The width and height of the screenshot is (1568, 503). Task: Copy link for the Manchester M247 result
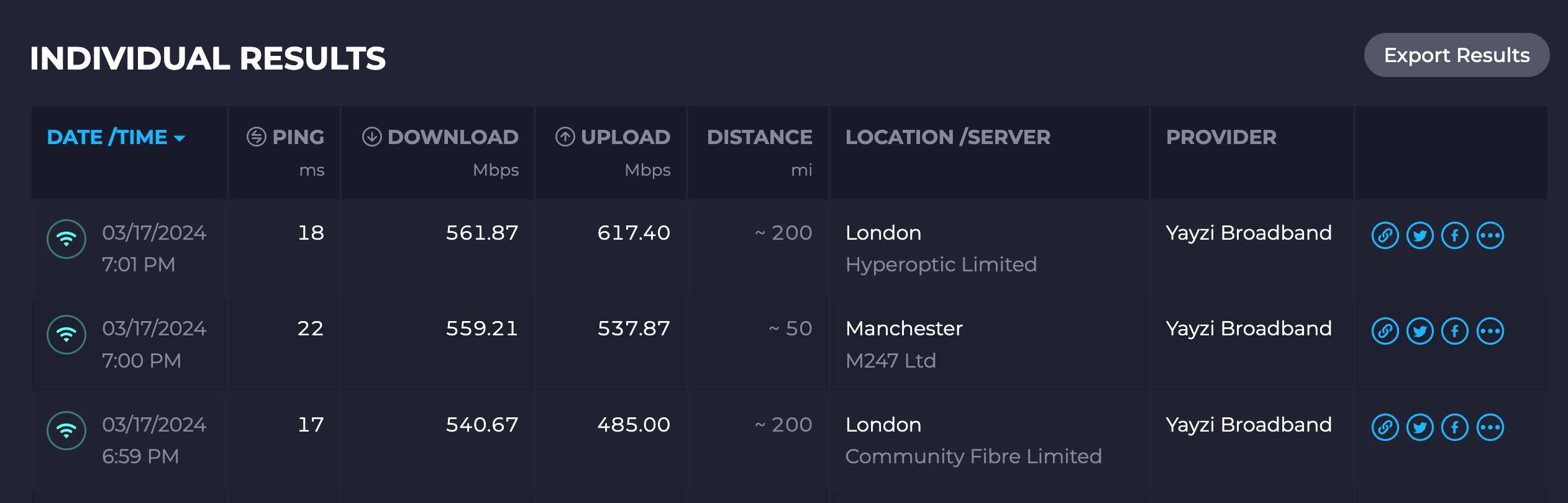(x=1385, y=332)
